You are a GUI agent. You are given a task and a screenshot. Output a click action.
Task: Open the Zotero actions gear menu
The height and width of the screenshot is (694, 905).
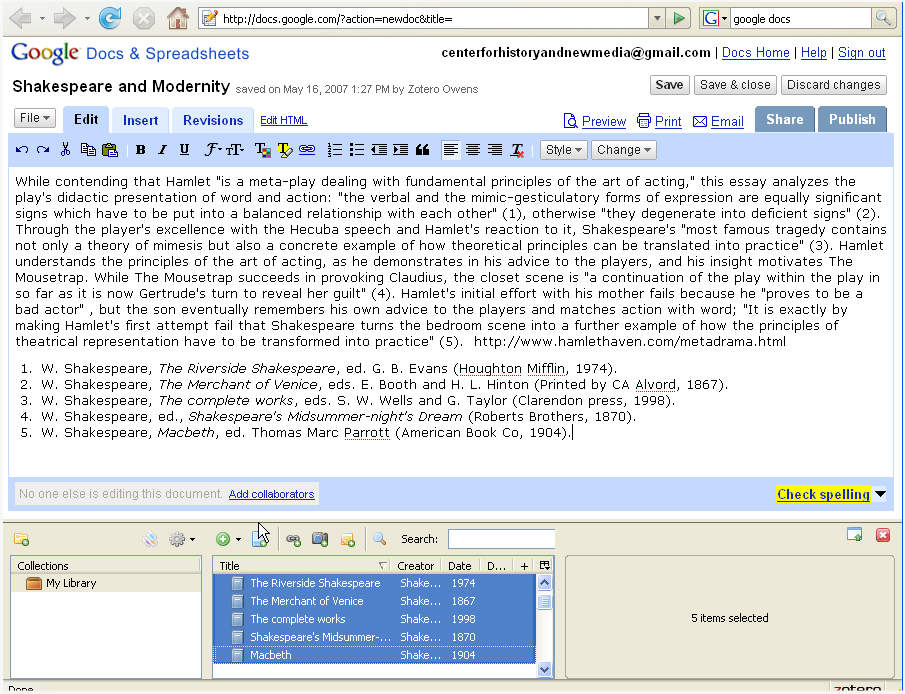click(x=181, y=539)
